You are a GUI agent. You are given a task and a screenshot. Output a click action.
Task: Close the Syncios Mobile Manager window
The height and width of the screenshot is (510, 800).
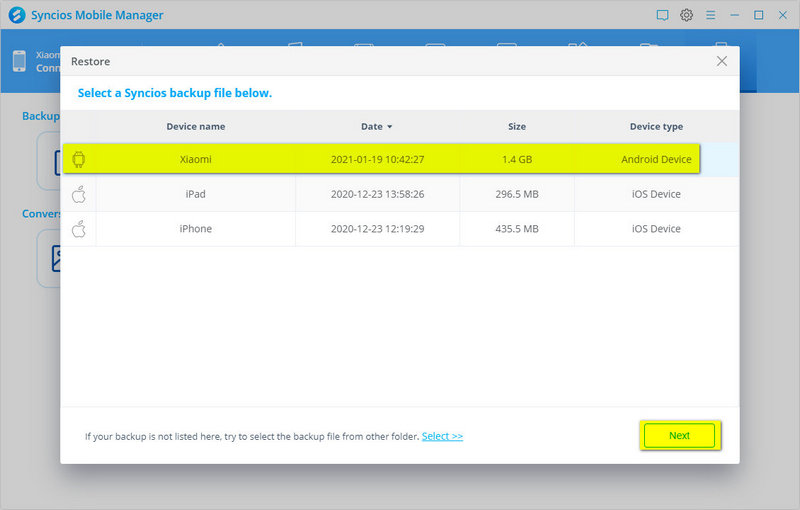pyautogui.click(x=783, y=15)
